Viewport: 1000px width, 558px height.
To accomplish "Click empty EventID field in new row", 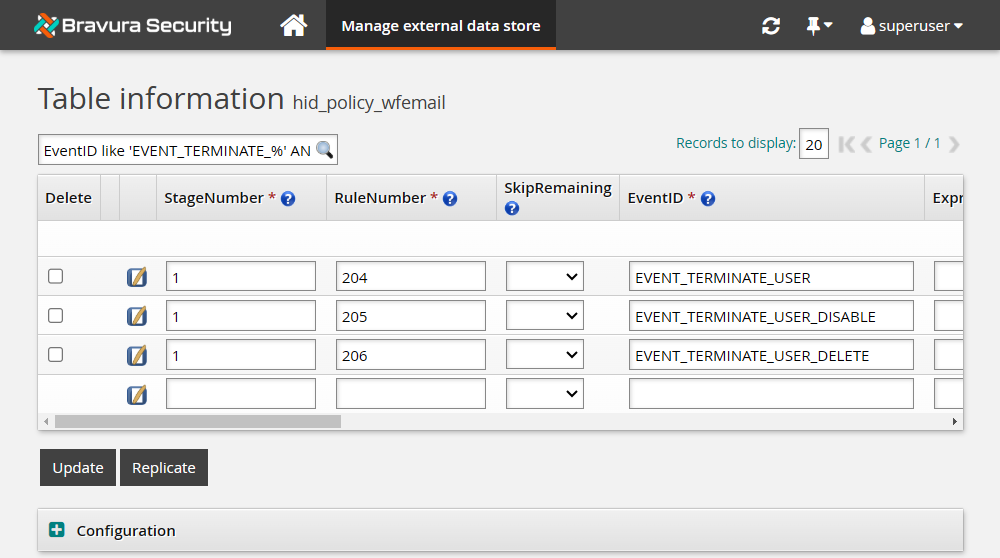I will 771,393.
